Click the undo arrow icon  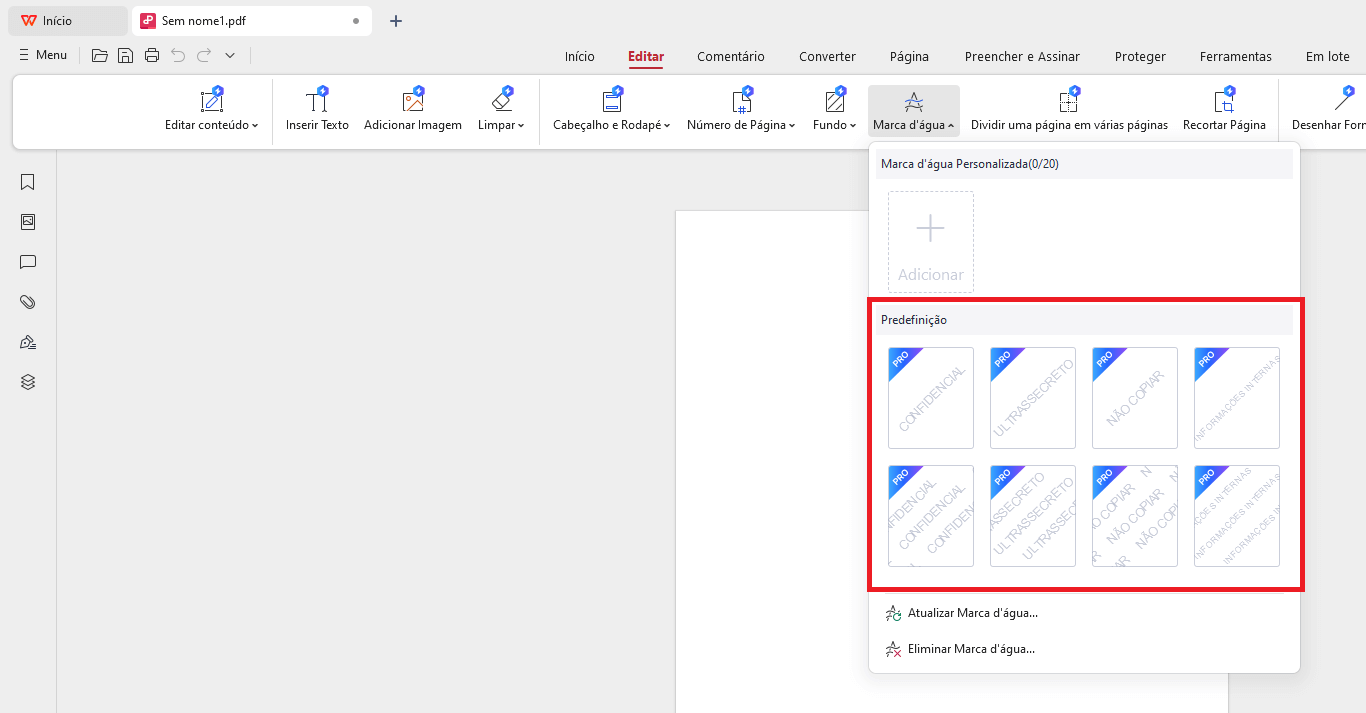pos(178,55)
